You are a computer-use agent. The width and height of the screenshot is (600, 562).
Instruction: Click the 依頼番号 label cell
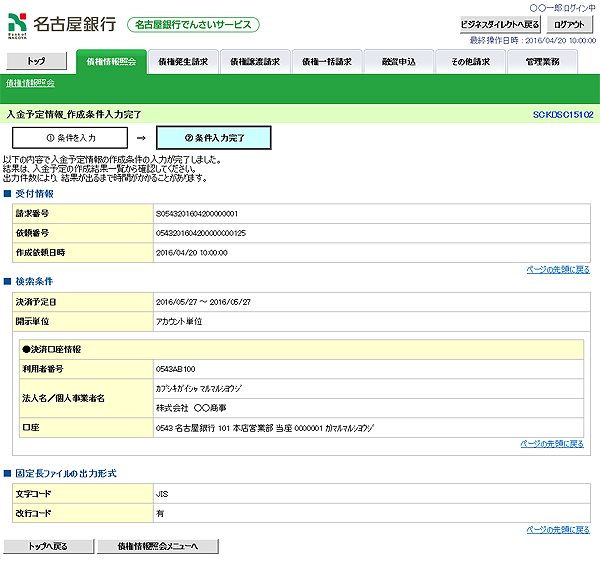[x=83, y=233]
